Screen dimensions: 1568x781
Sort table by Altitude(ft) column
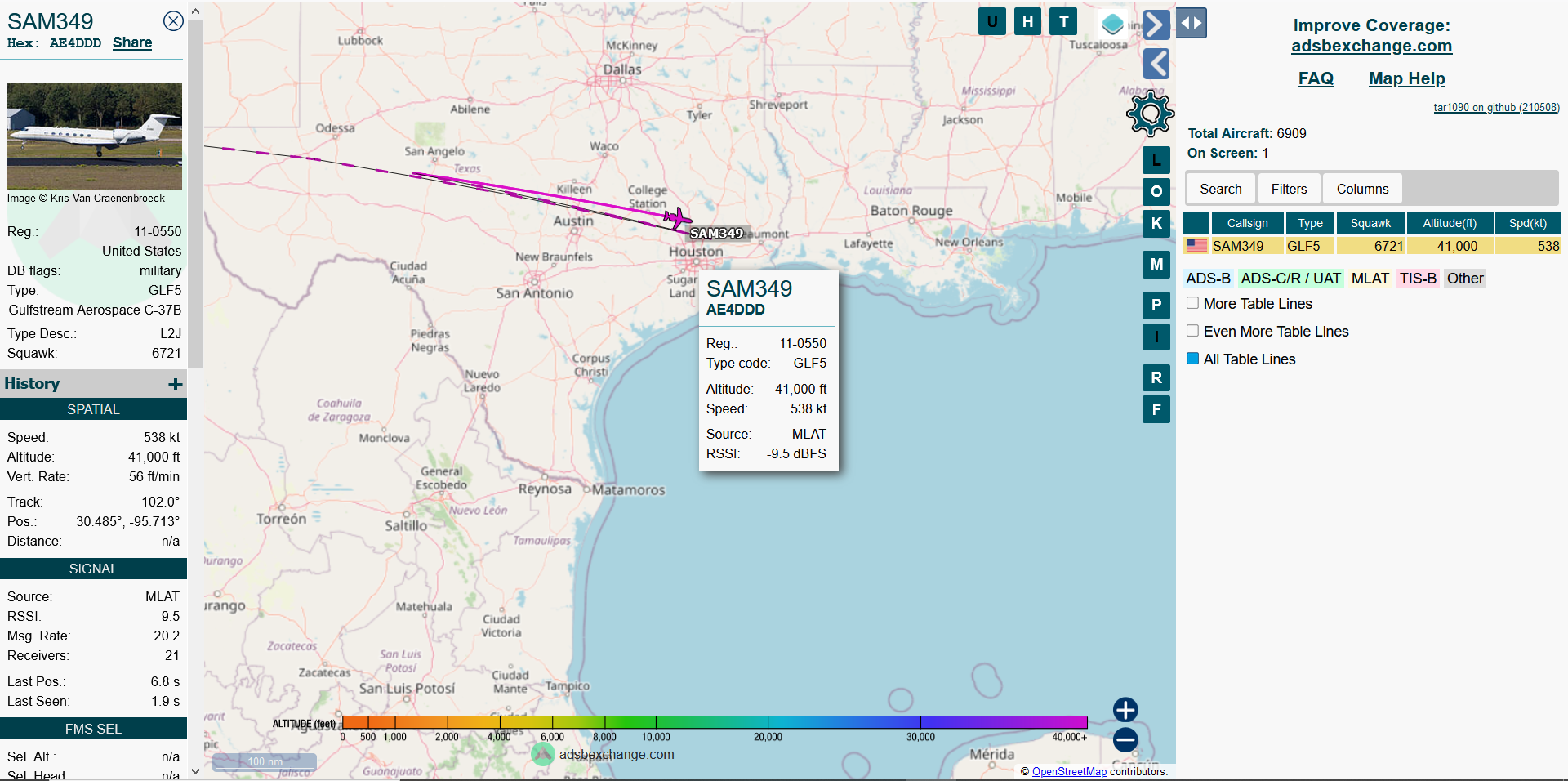[x=1450, y=223]
